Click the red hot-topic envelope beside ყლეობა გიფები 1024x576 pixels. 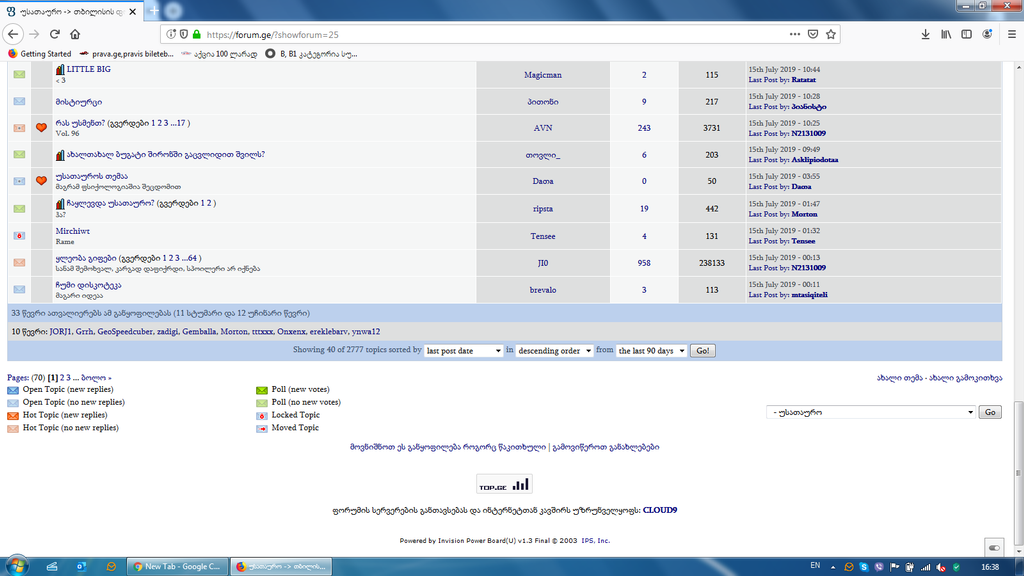[x=22, y=262]
